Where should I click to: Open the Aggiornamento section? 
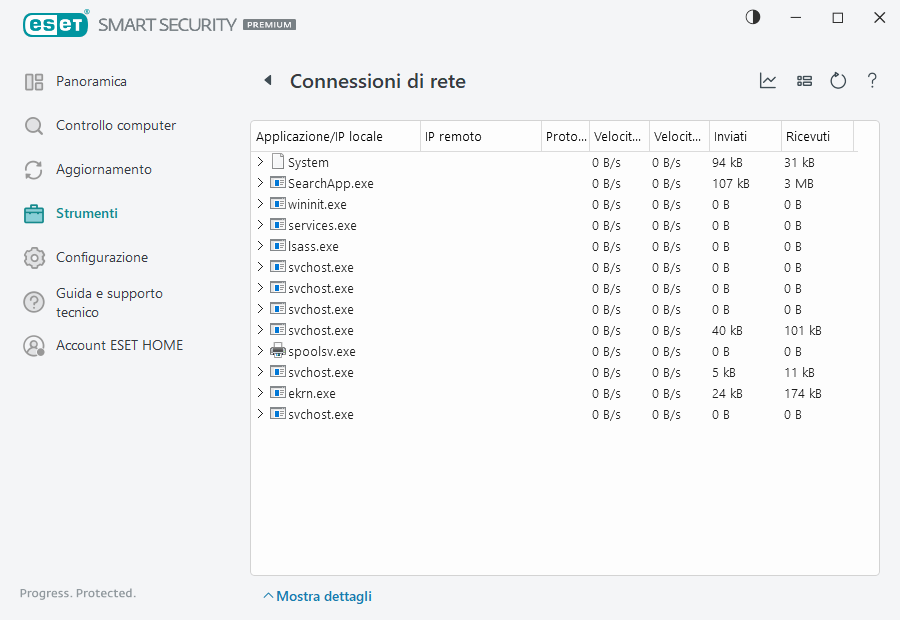point(103,169)
